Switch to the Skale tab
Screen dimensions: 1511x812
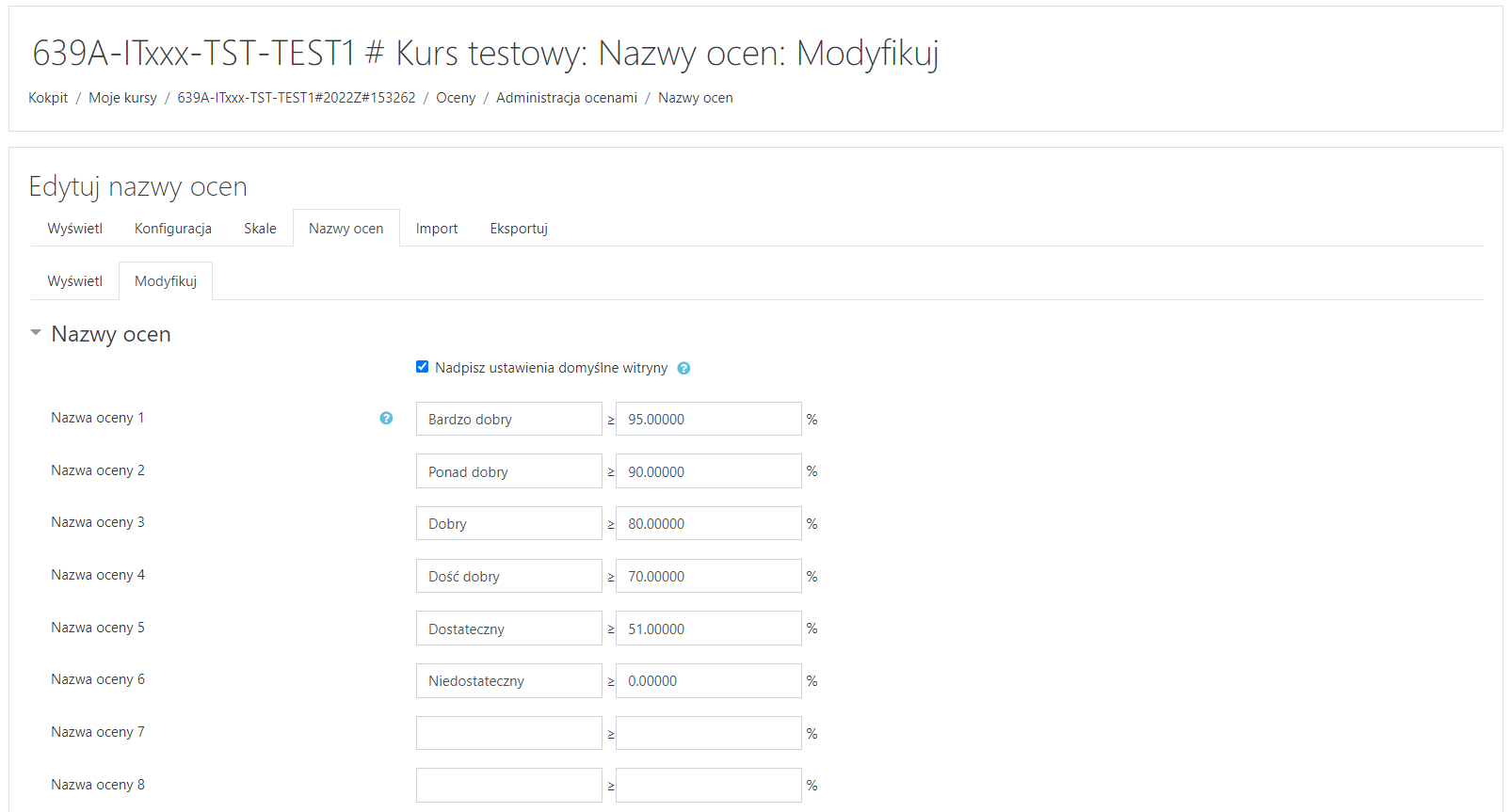coord(260,229)
